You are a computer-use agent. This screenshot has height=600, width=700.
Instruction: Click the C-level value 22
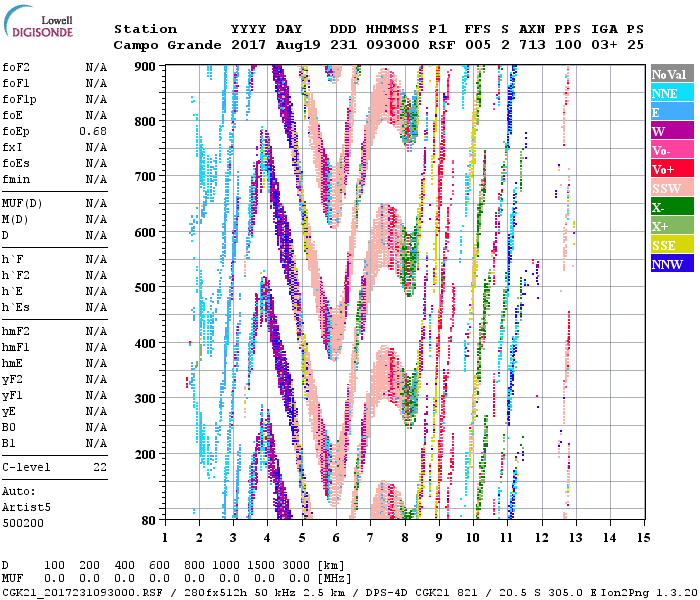point(99,468)
